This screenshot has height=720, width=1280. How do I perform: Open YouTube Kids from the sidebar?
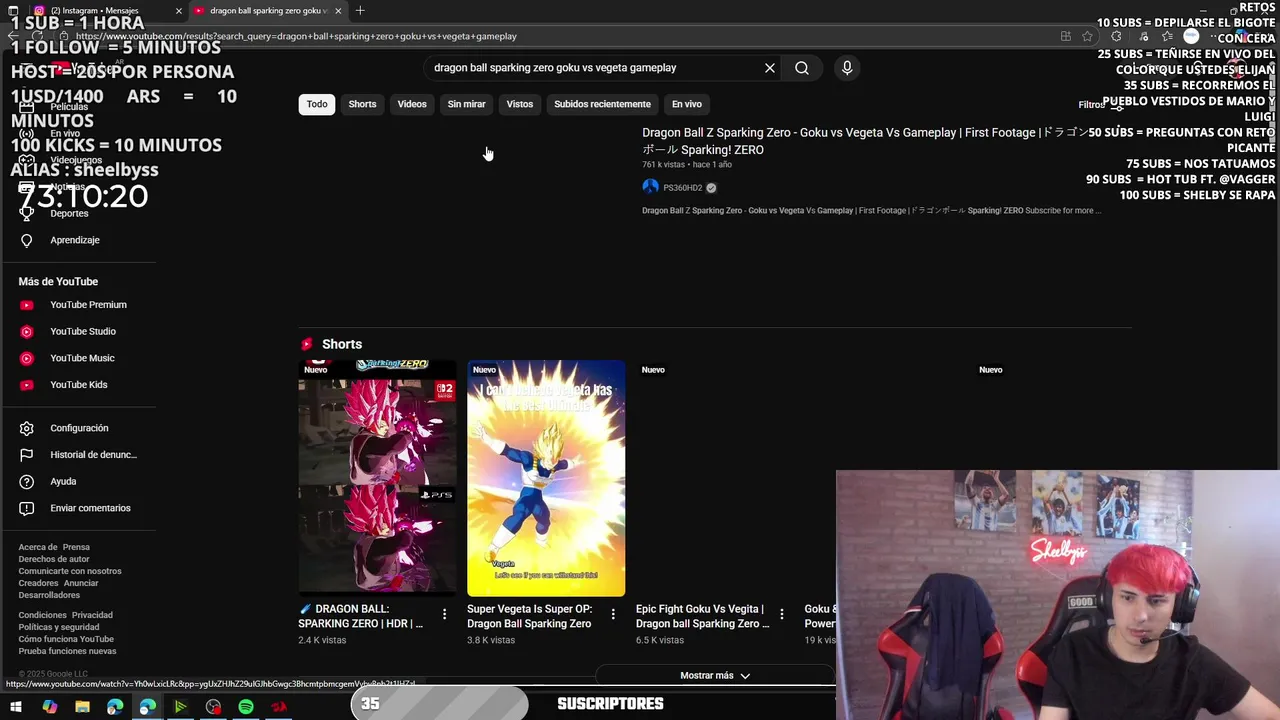point(78,385)
